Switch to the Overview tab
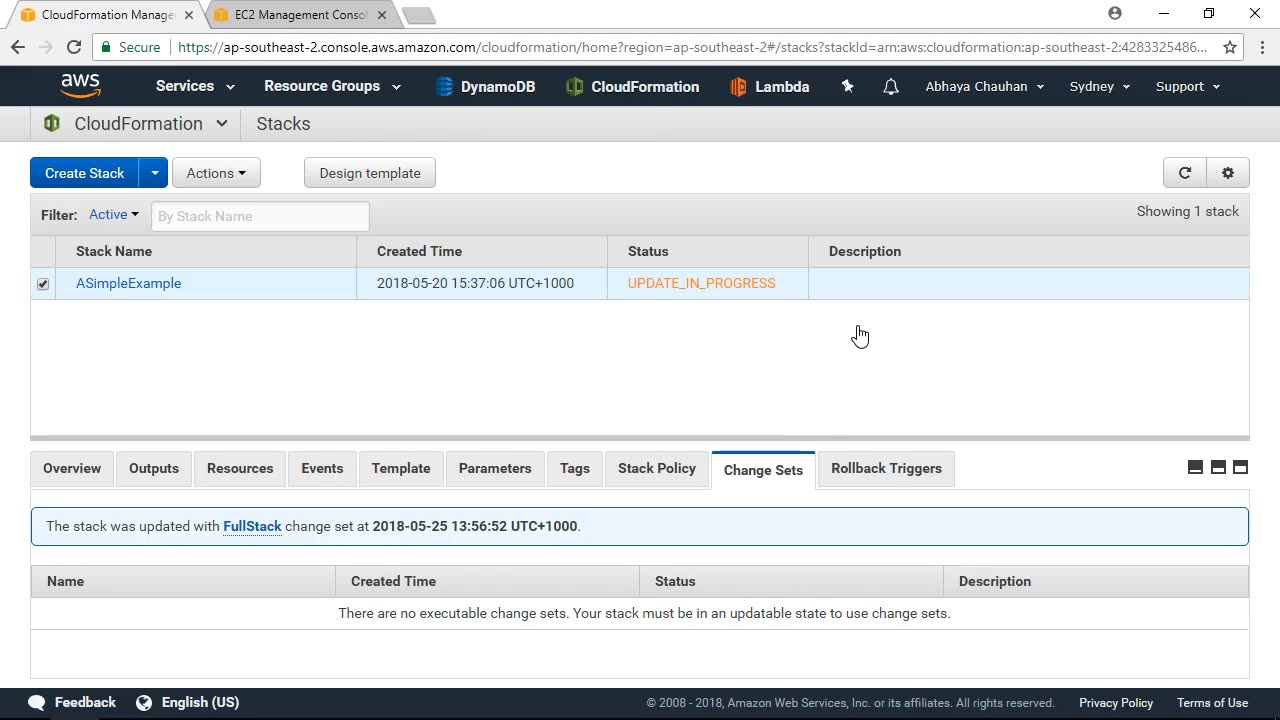 click(x=72, y=468)
